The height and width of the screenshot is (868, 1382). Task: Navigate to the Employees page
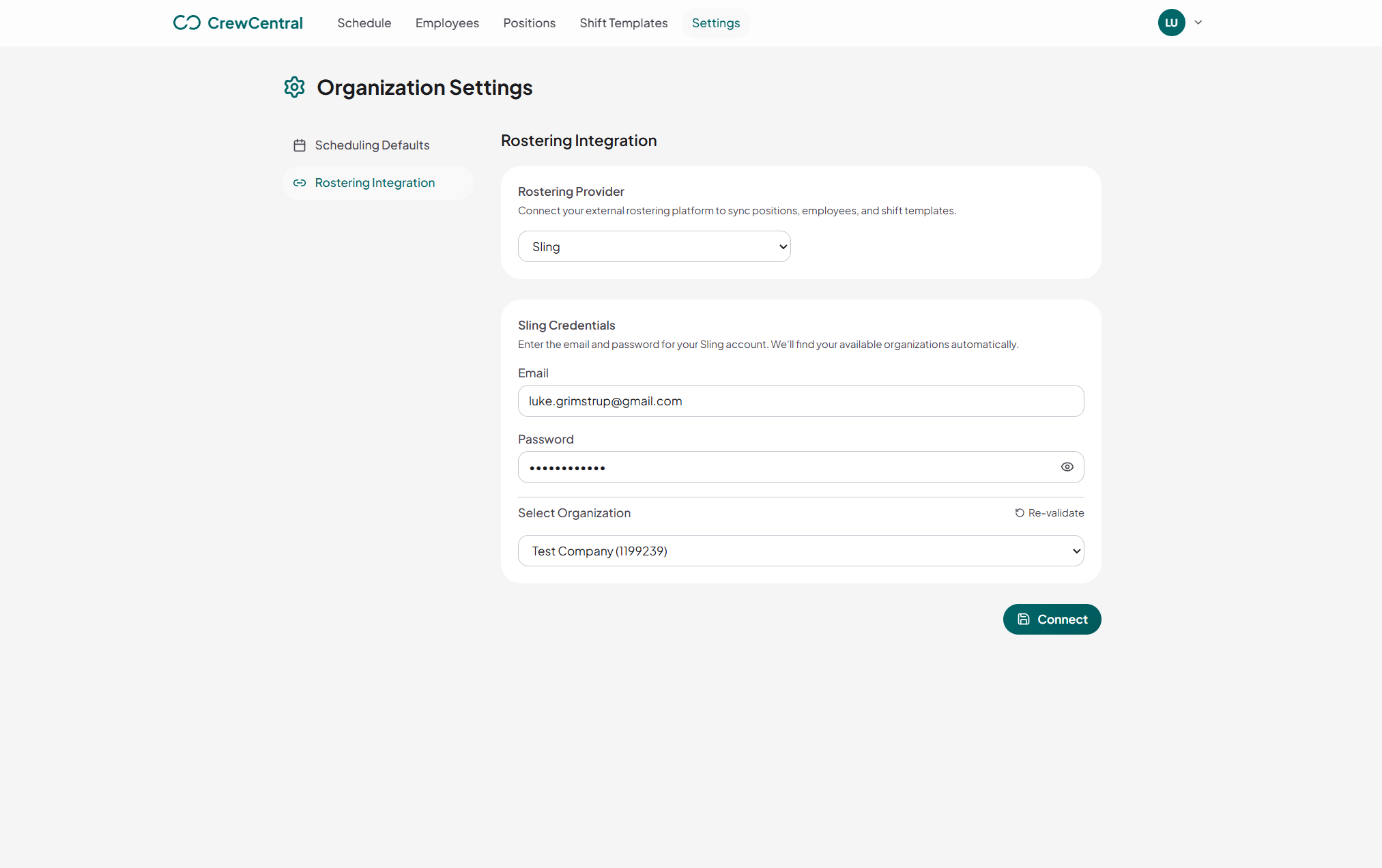click(447, 23)
